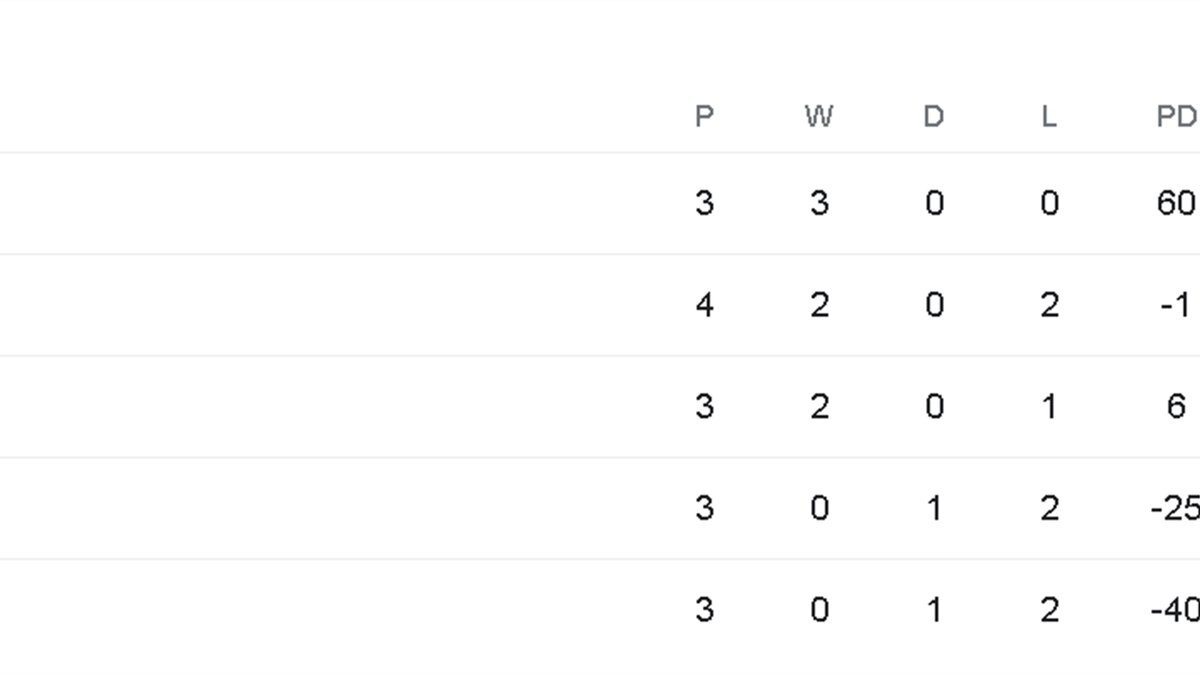Click the -25 point-difference value

(1175, 508)
